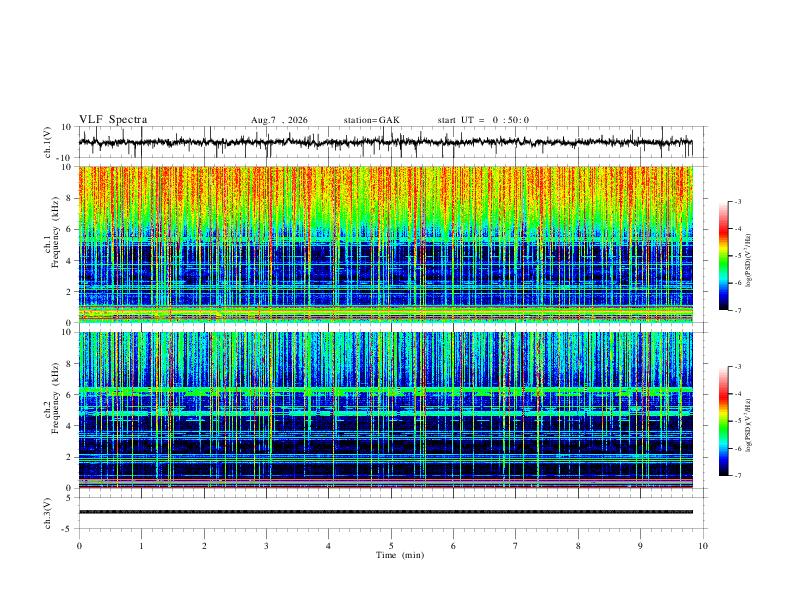Click the ch.2 Frequency (kHz) axis label

pyautogui.click(x=52, y=411)
